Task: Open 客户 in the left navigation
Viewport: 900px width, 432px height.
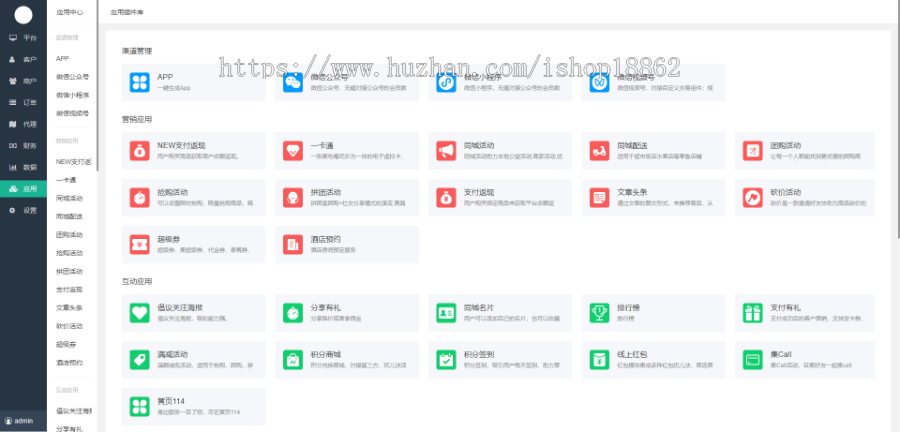Action: coord(23,60)
